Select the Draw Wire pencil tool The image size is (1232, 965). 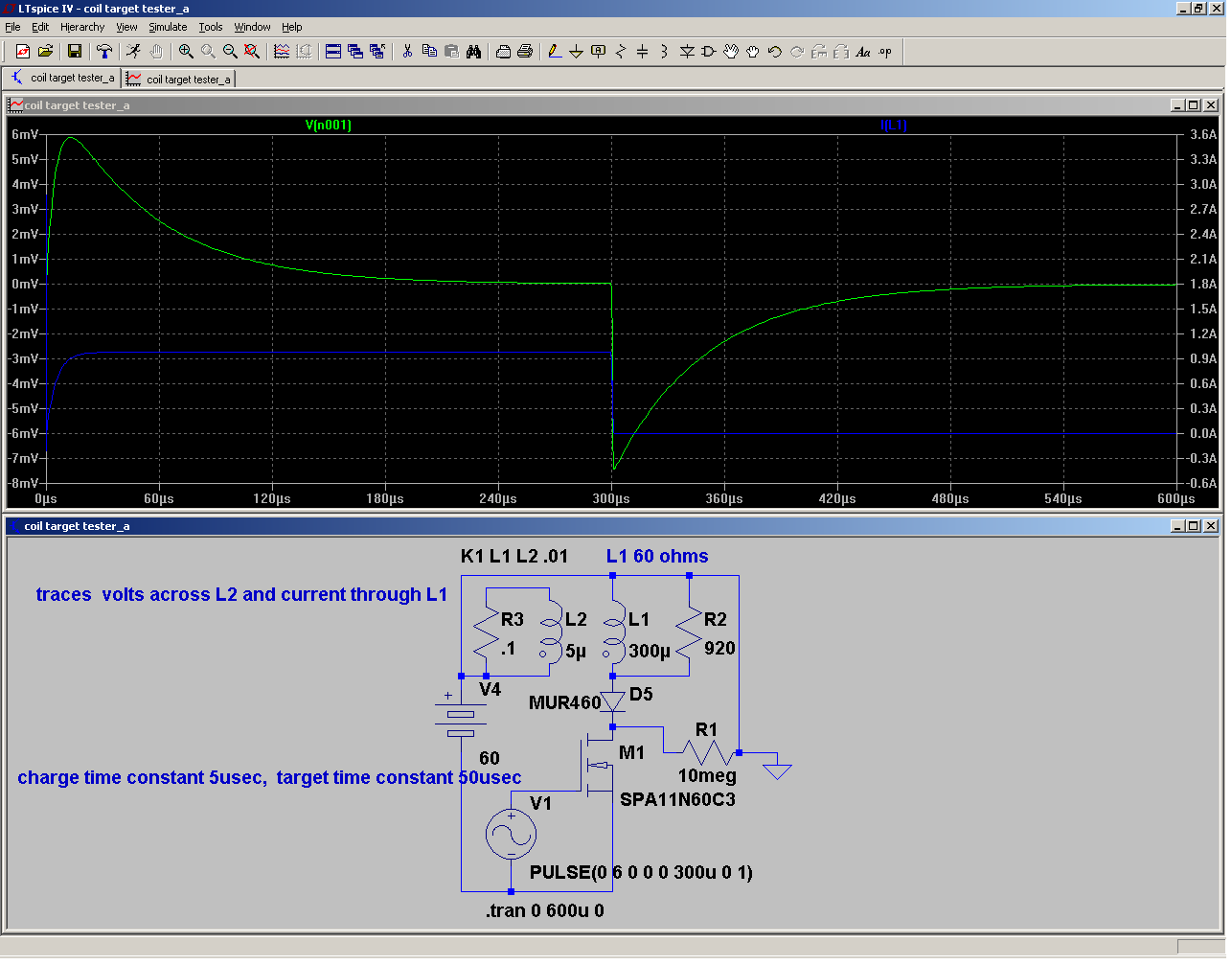click(x=555, y=52)
